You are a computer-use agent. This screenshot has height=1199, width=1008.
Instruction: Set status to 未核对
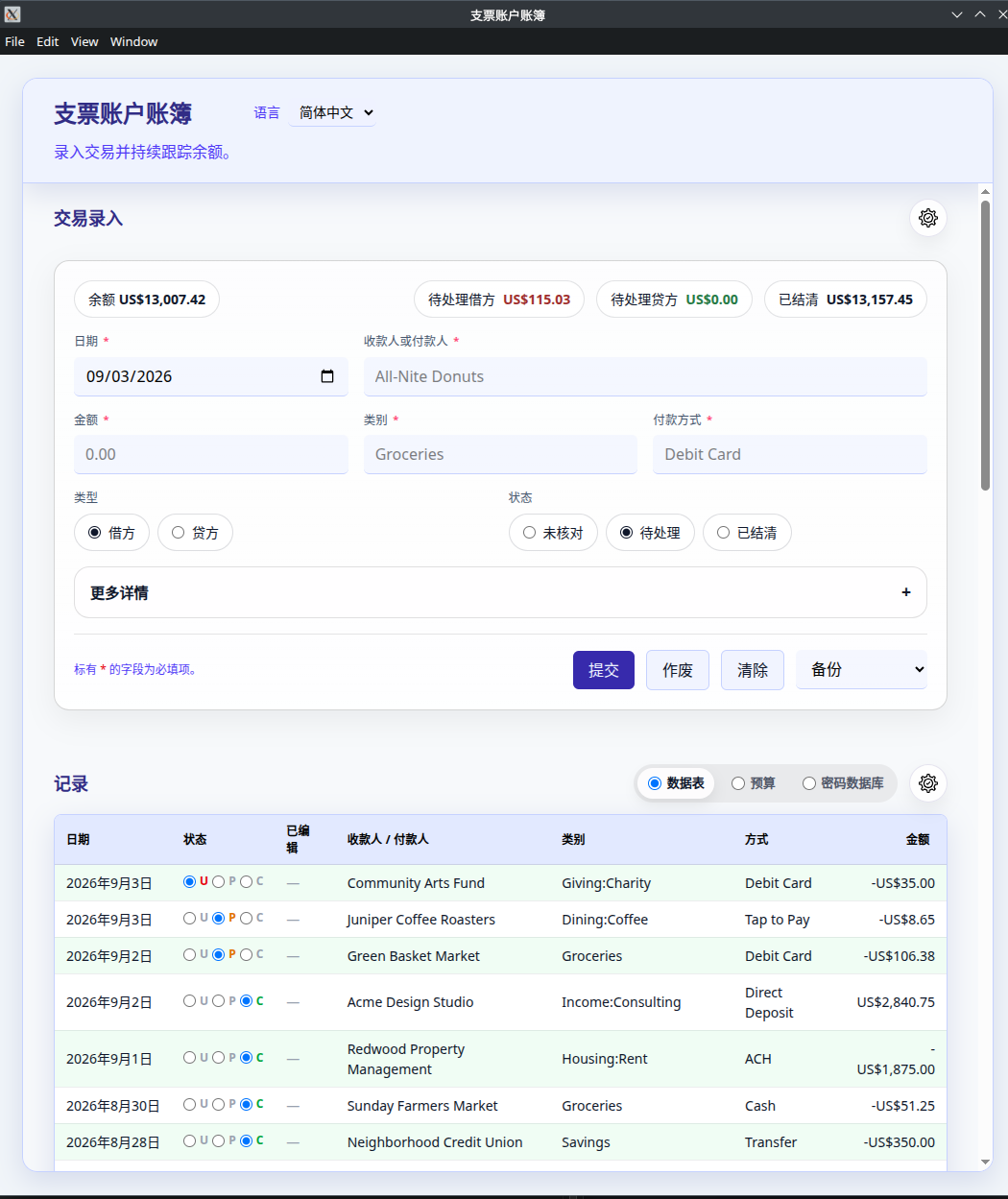tap(530, 533)
